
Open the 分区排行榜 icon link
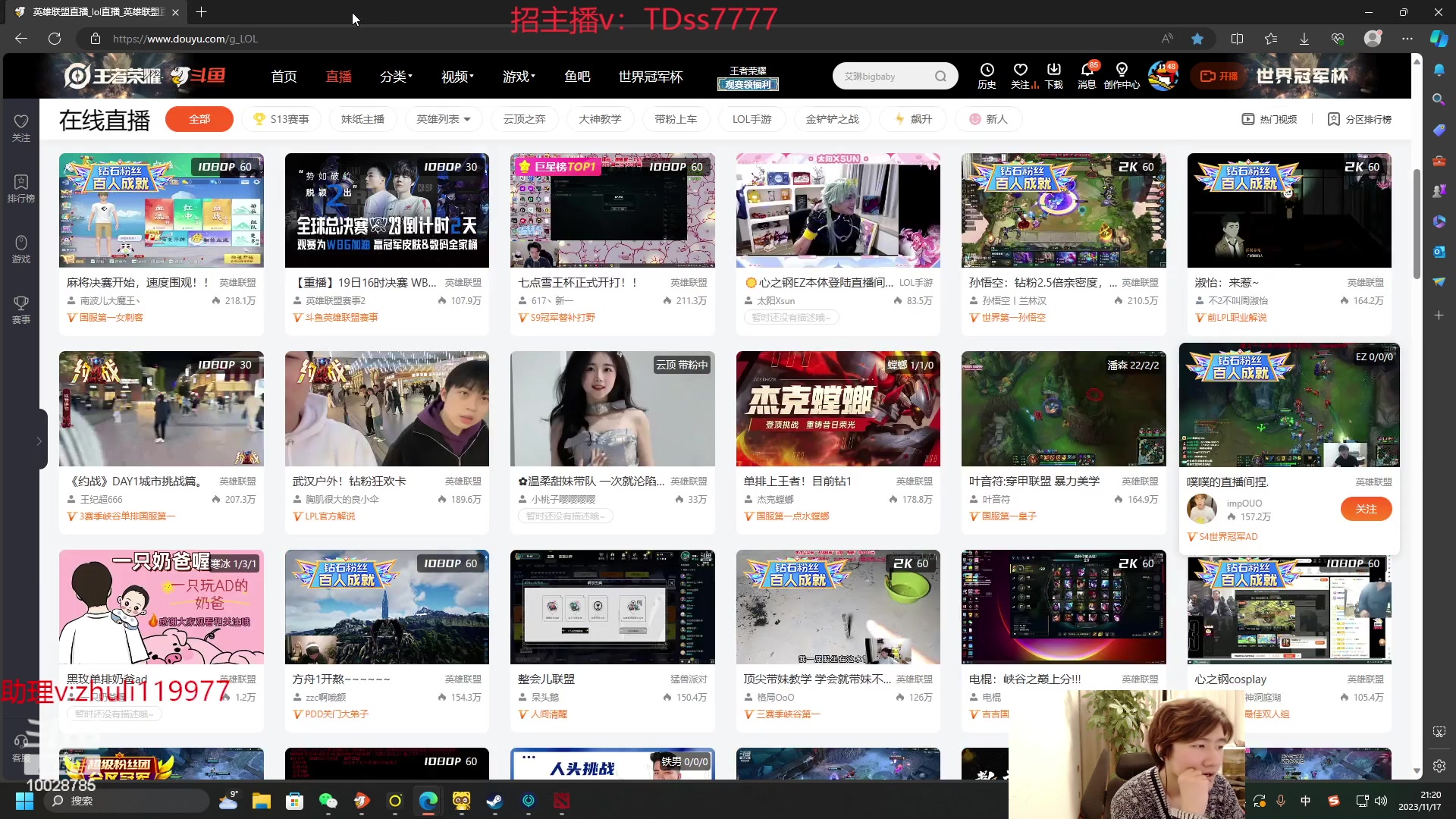(x=1360, y=119)
